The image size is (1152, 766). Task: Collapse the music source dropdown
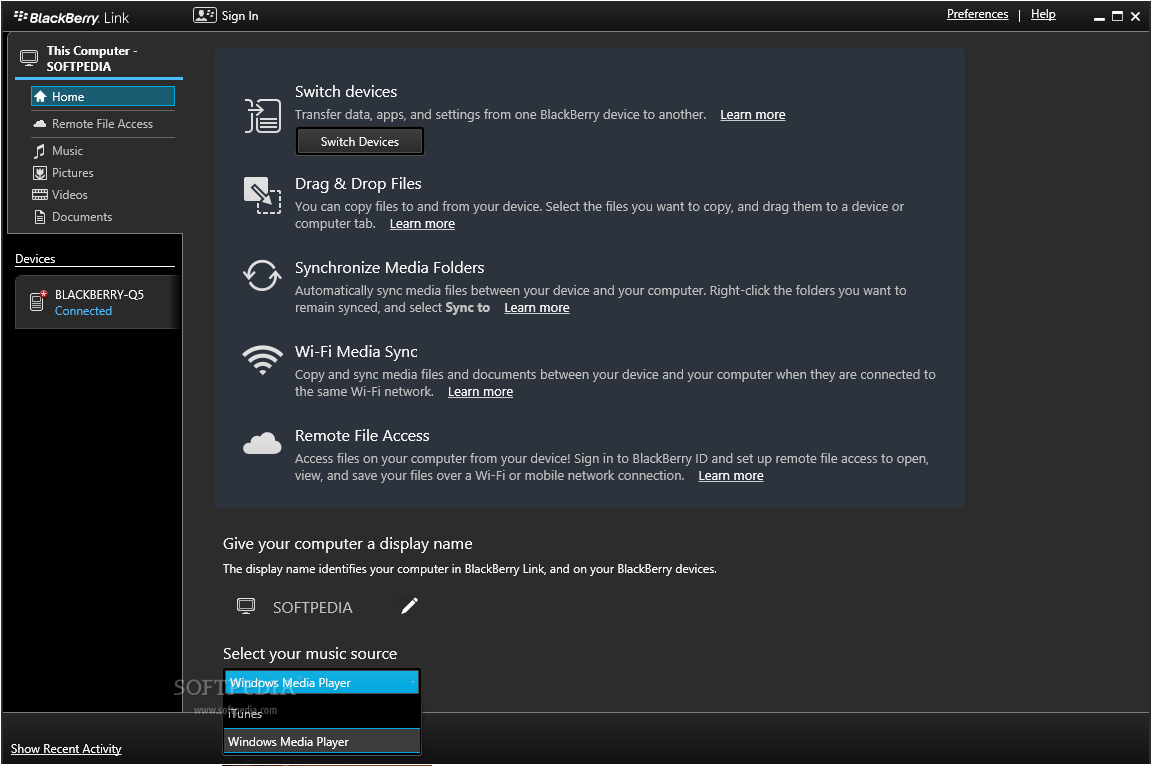point(322,683)
